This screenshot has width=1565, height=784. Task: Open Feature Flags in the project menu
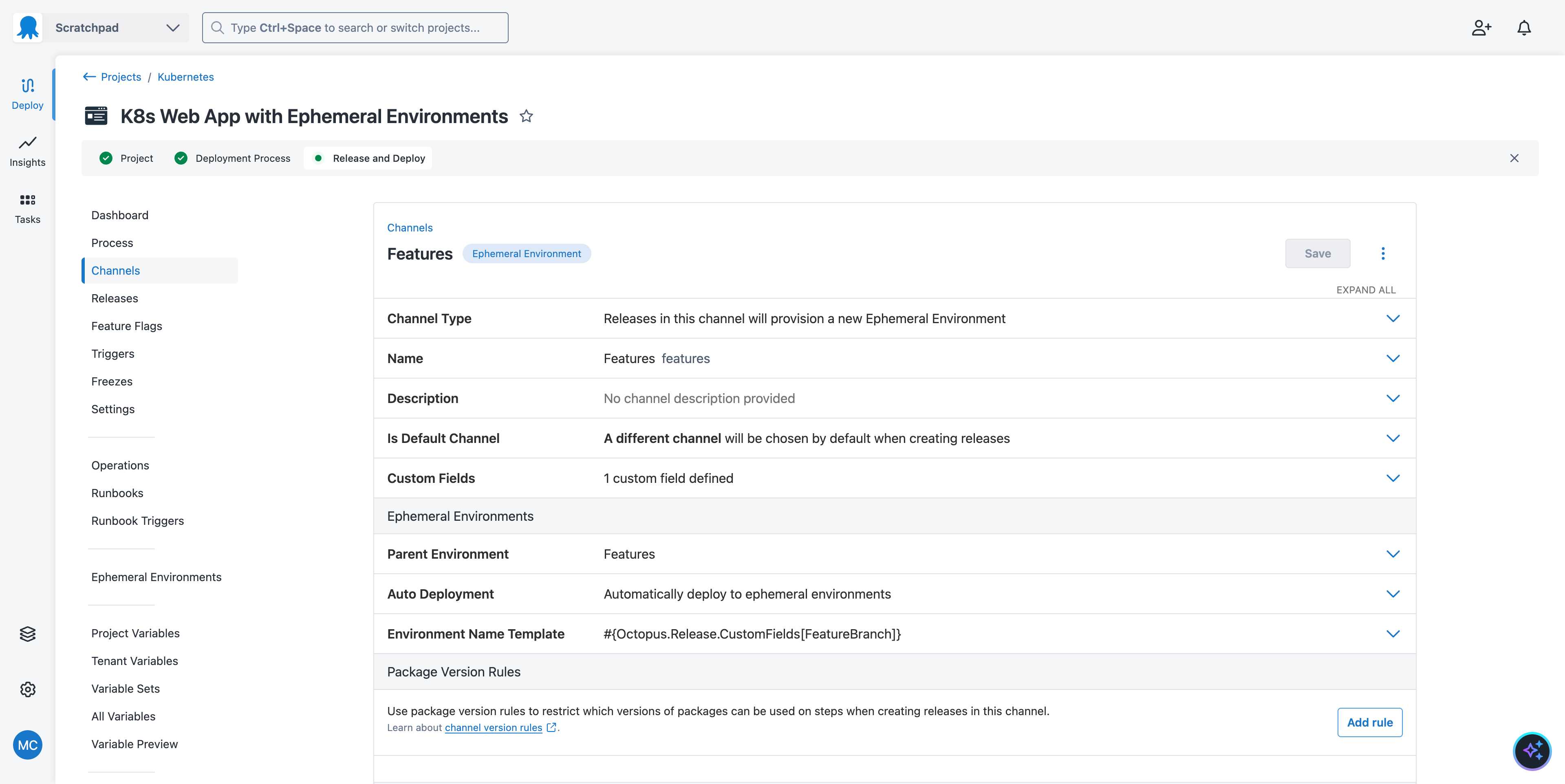click(126, 327)
